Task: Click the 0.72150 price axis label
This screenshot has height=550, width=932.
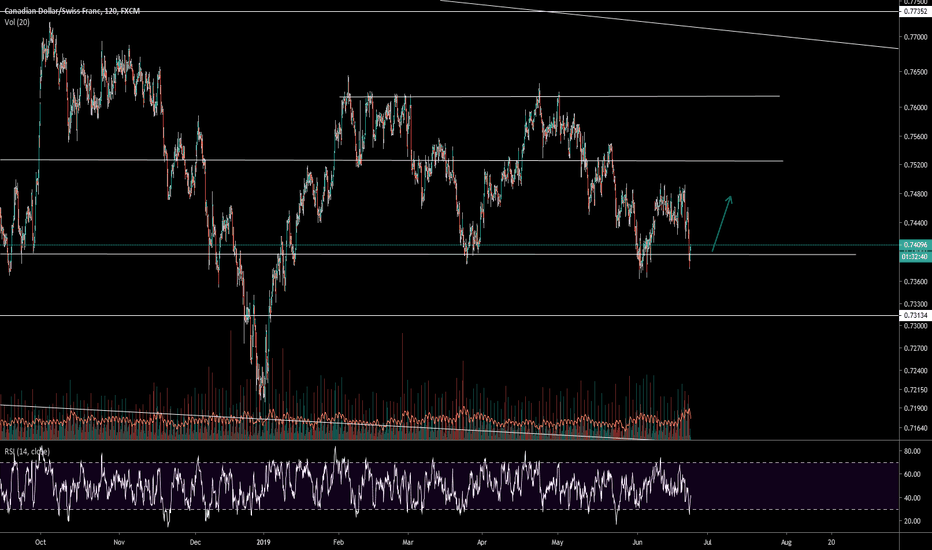Action: 915,390
